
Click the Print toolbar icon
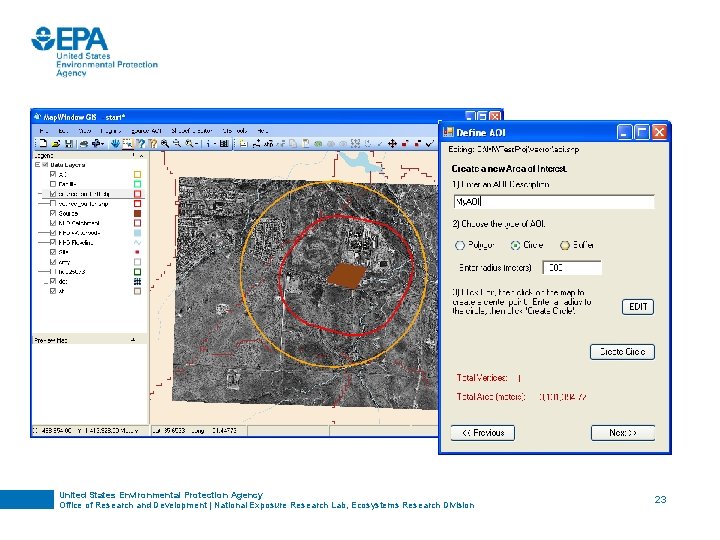point(84,144)
